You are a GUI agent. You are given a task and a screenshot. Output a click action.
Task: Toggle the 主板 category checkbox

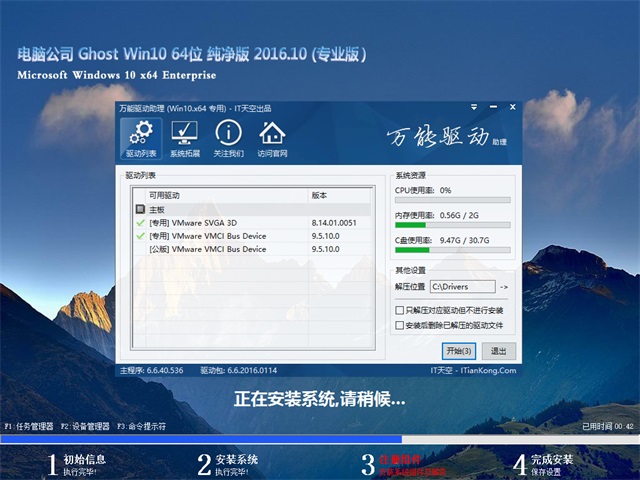click(140, 209)
